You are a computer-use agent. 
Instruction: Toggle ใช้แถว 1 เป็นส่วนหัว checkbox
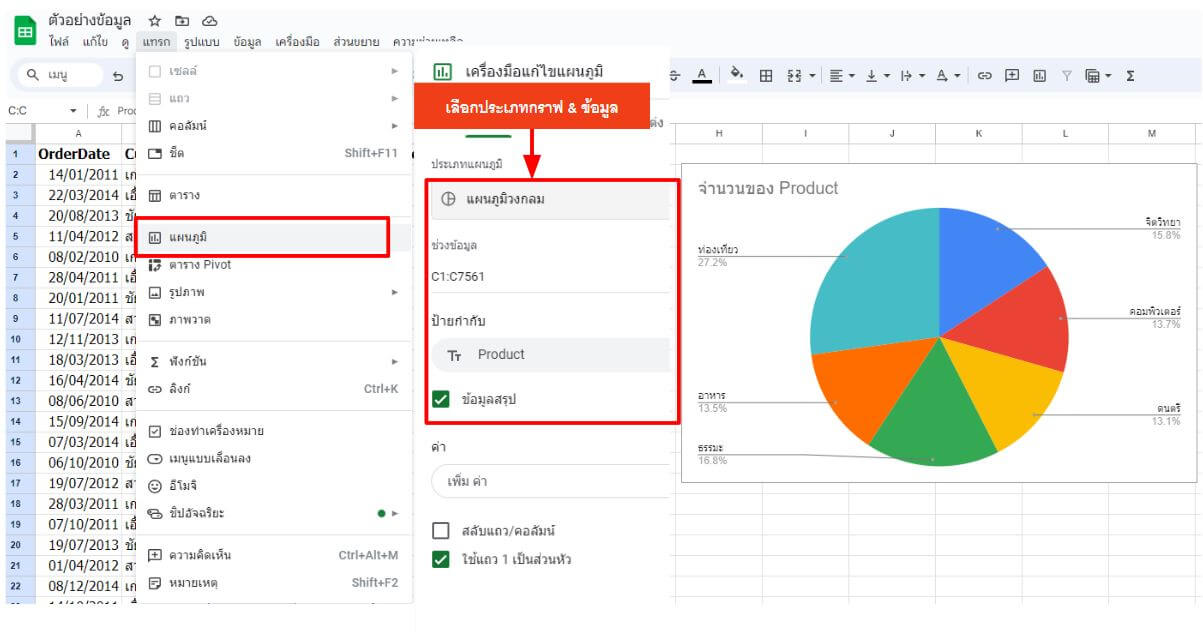pos(441,559)
